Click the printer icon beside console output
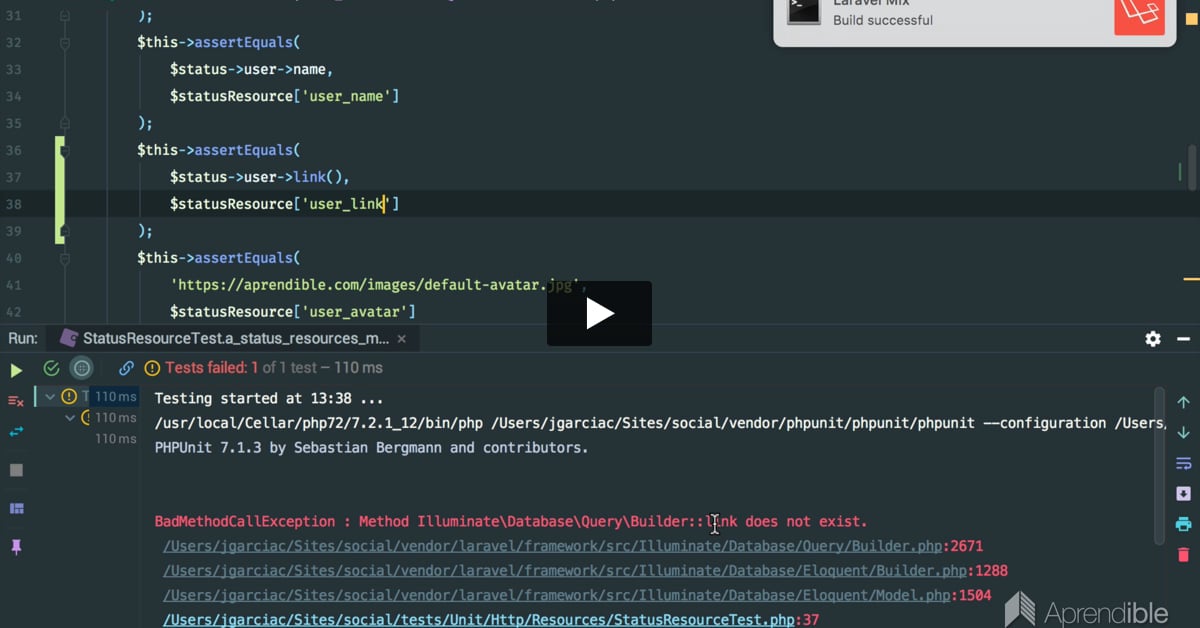Viewport: 1200px width, 628px height. (x=1184, y=524)
